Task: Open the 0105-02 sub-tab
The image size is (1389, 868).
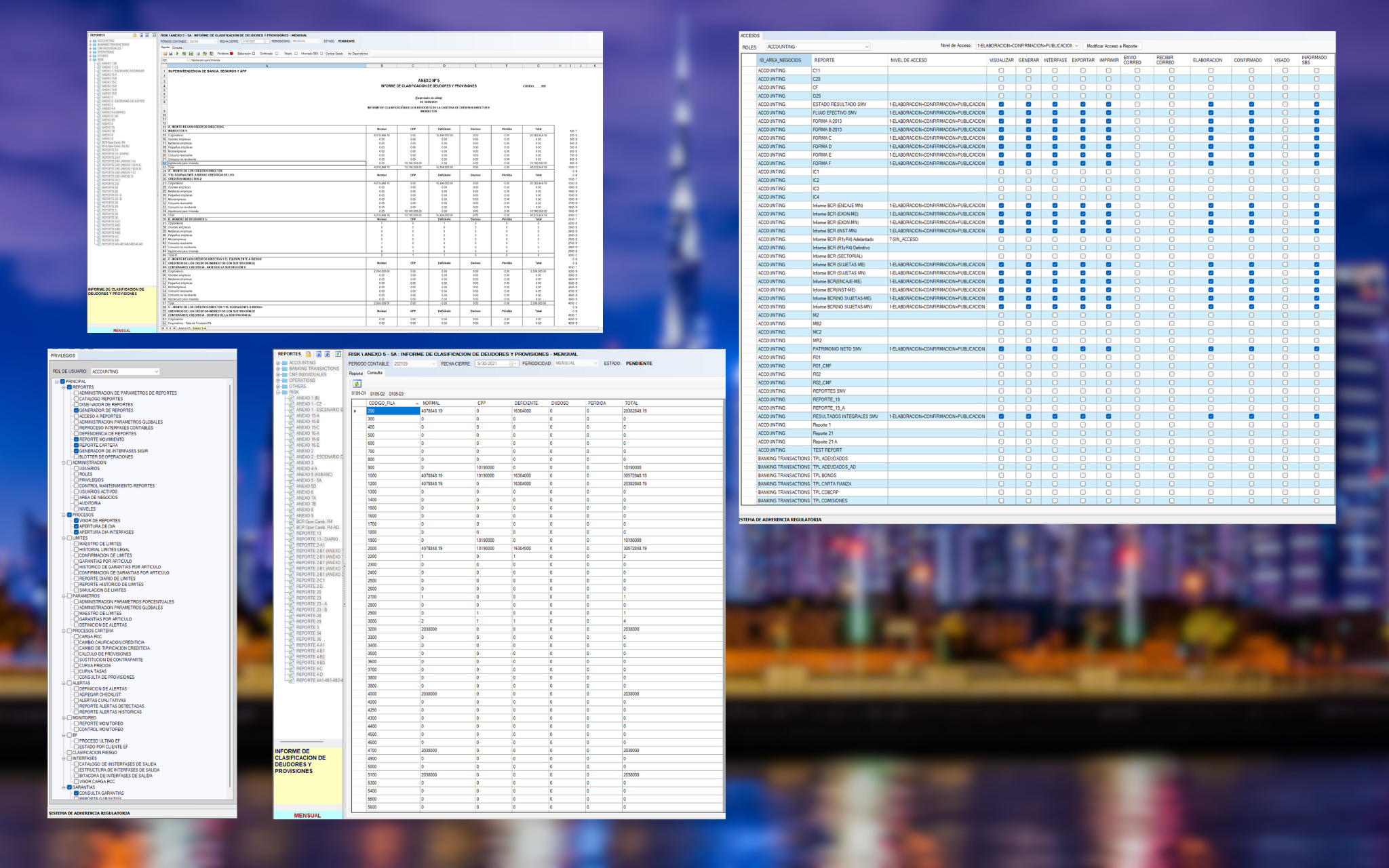Action: tap(377, 393)
